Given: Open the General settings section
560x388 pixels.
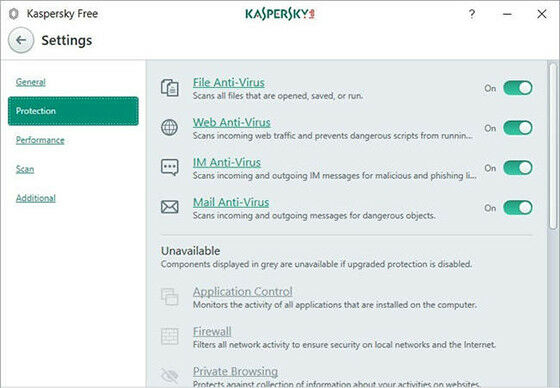Looking at the screenshot, I should point(31,82).
